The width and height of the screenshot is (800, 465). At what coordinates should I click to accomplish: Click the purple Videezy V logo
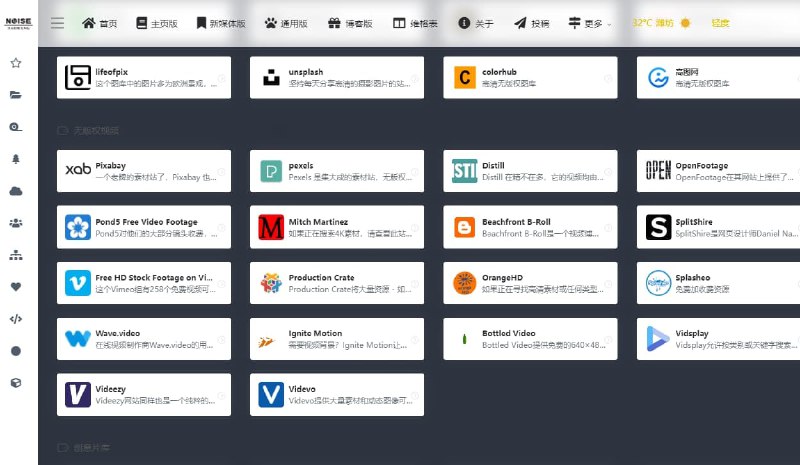[x=78, y=395]
